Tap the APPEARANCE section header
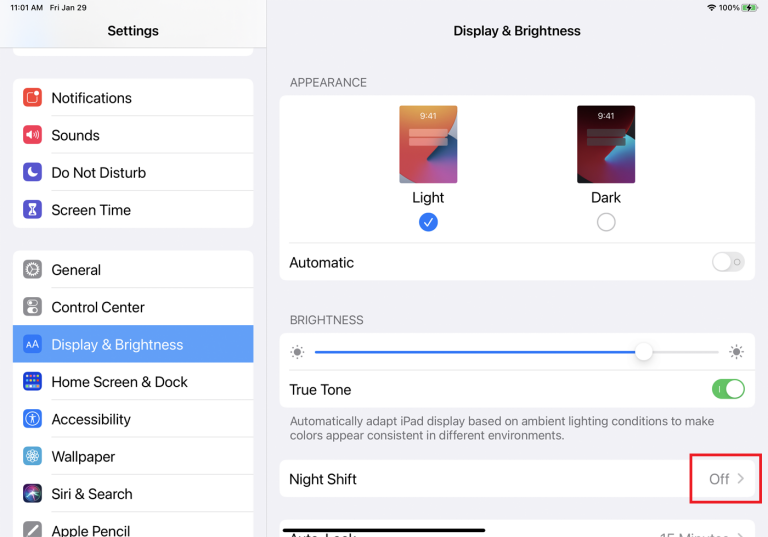The width and height of the screenshot is (768, 537). click(x=328, y=82)
